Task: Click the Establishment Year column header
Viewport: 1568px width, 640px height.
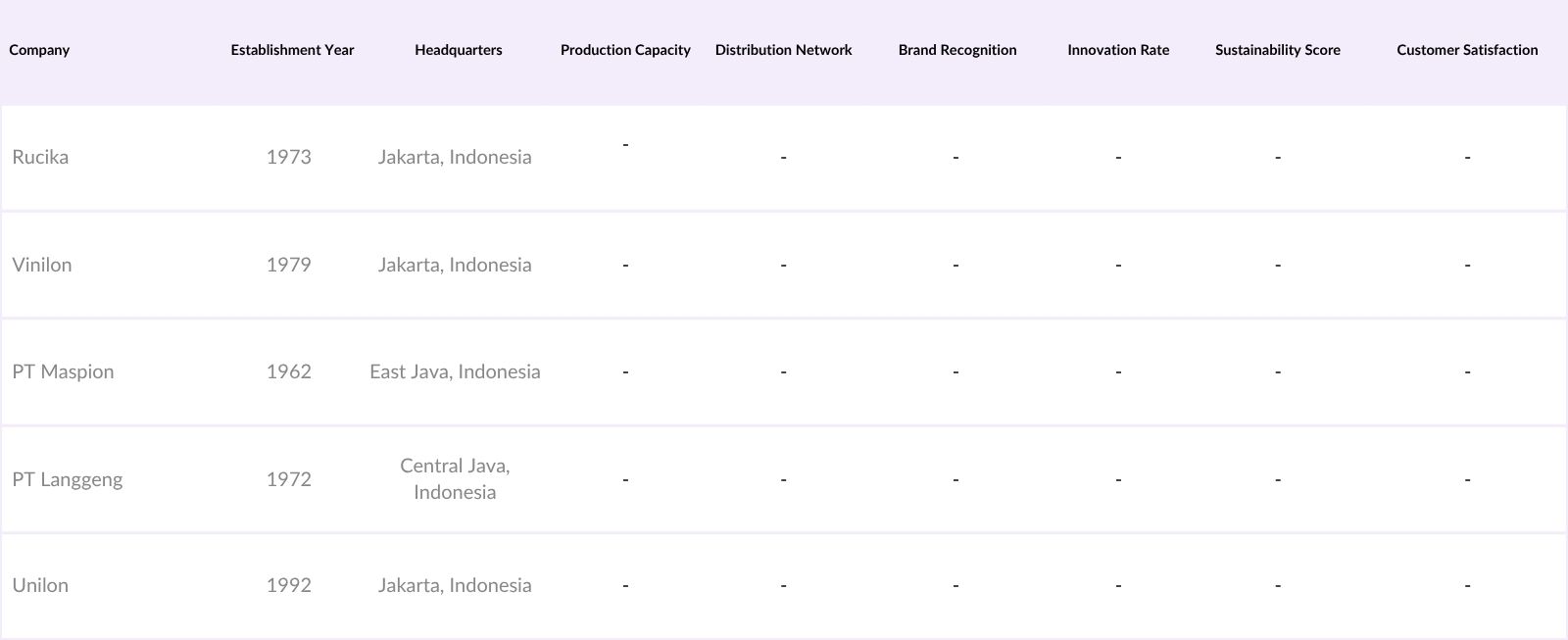Action: pyautogui.click(x=292, y=50)
